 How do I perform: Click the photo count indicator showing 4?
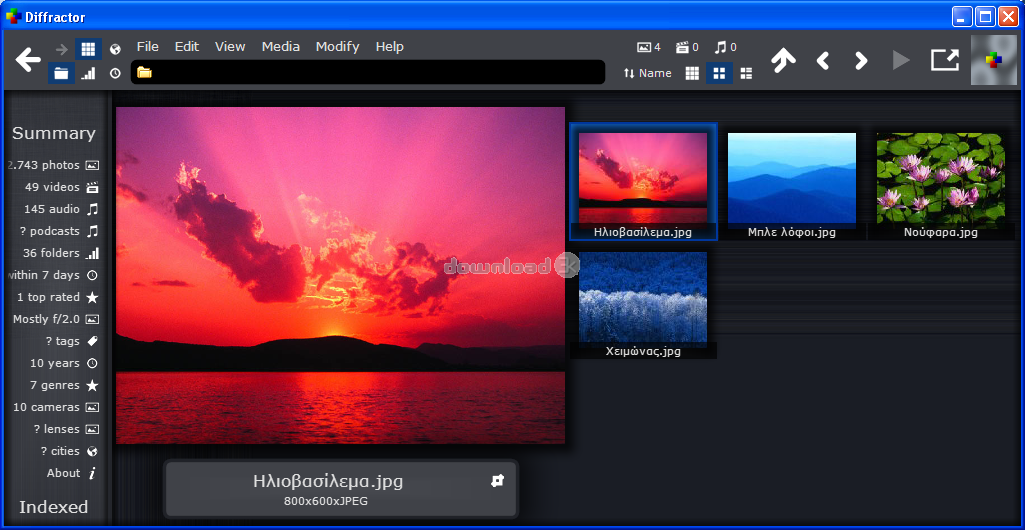[648, 47]
